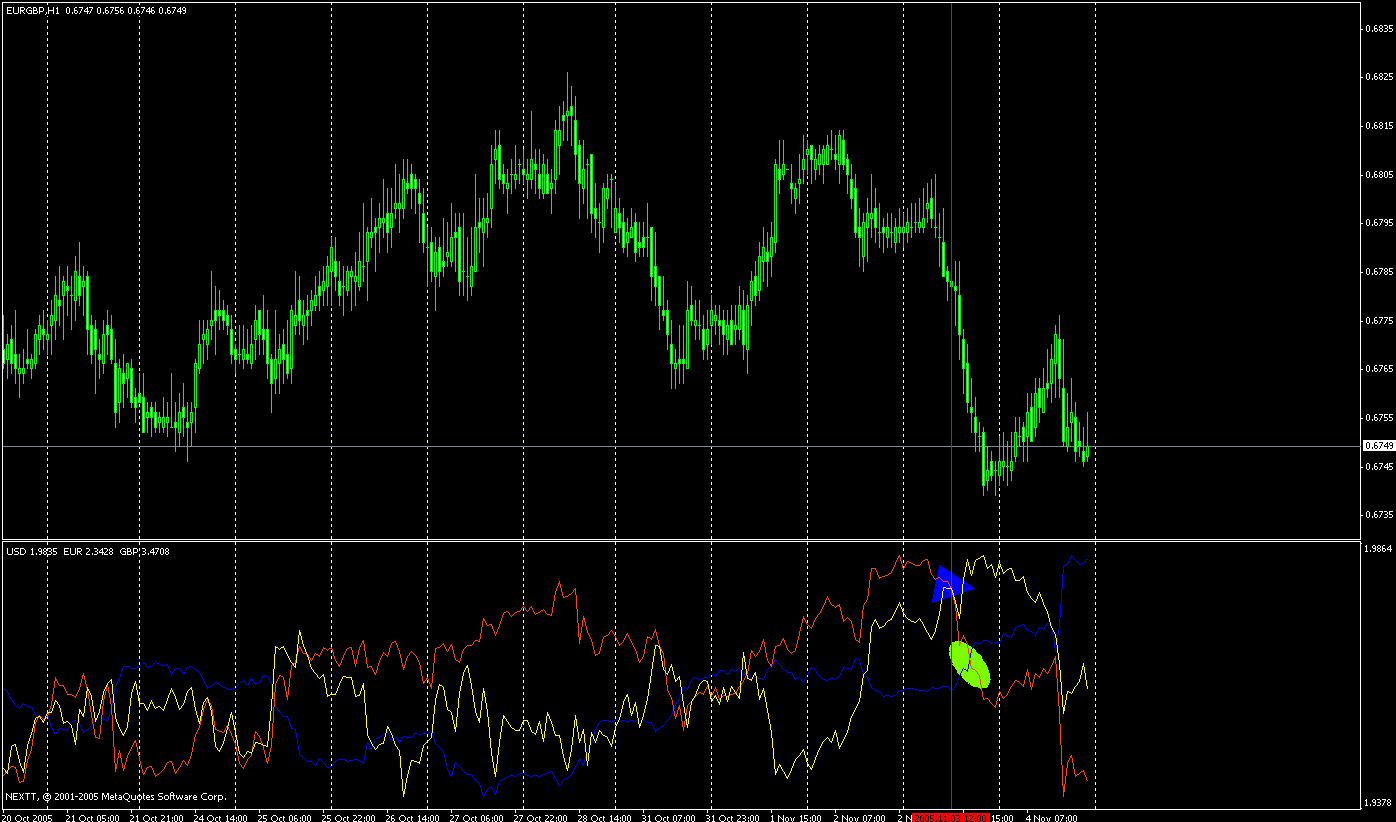Select the 0.6765 price scale label

point(1379,369)
